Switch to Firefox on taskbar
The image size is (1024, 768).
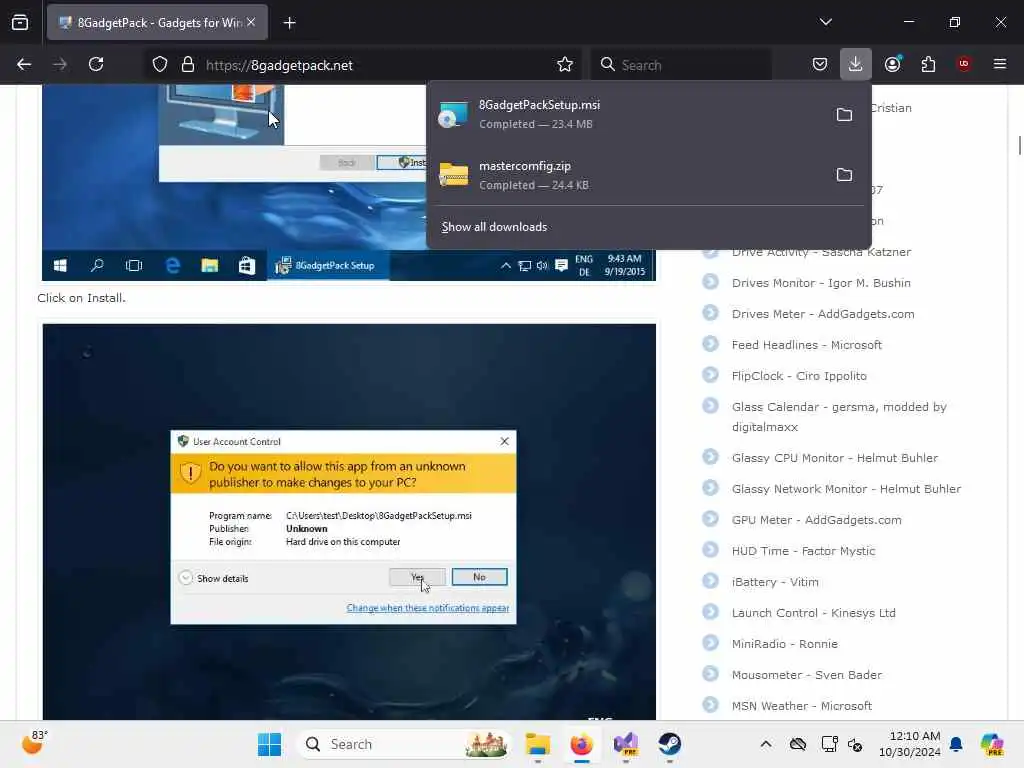581,744
